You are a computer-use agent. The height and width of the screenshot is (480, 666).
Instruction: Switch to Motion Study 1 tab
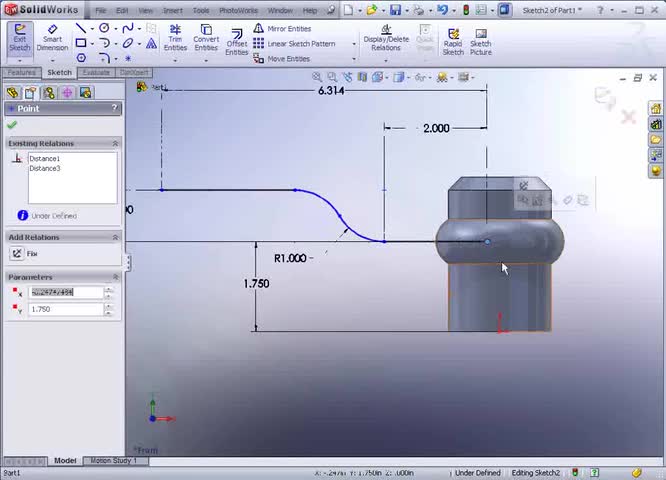(113, 460)
